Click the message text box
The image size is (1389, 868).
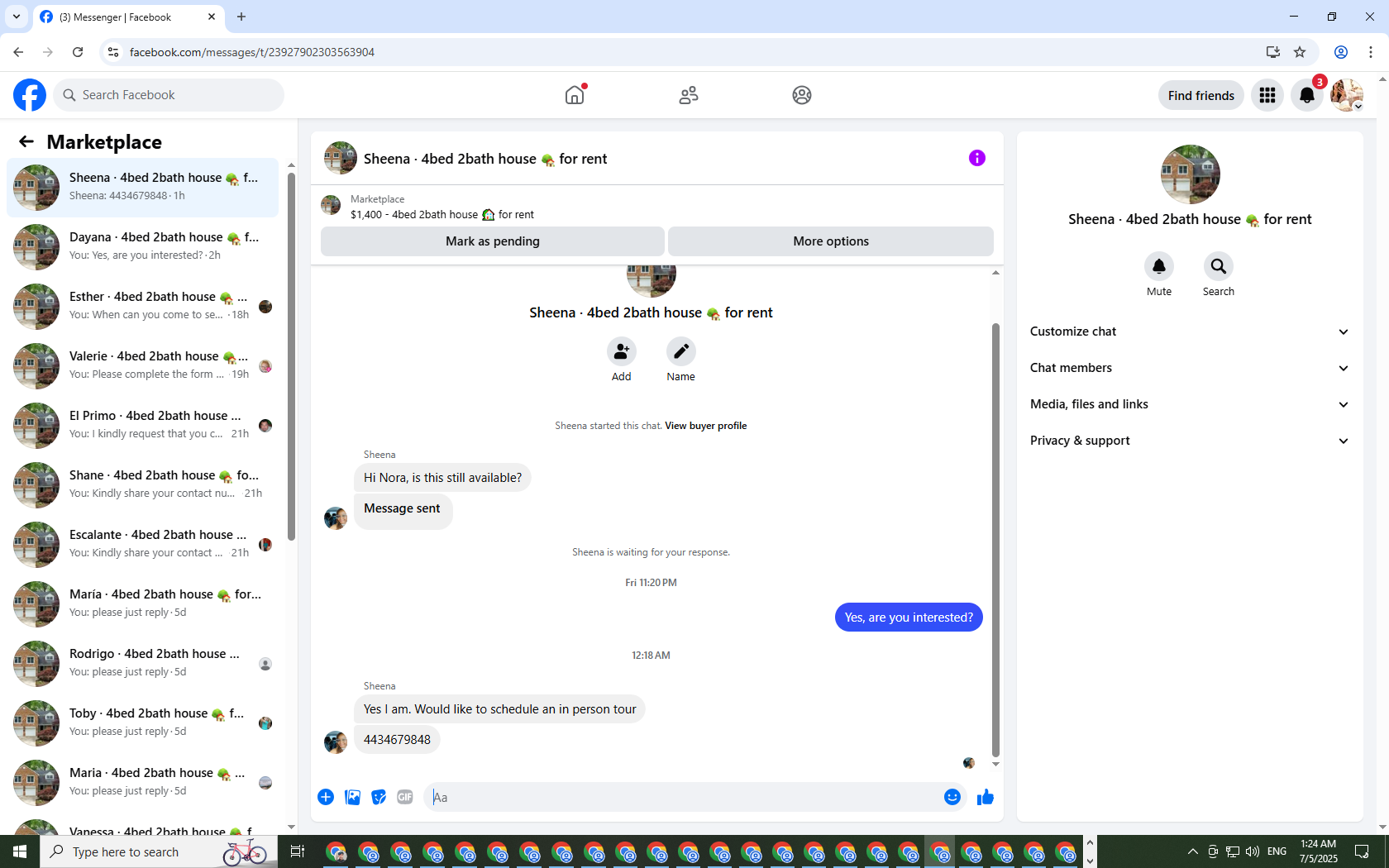coord(685,797)
